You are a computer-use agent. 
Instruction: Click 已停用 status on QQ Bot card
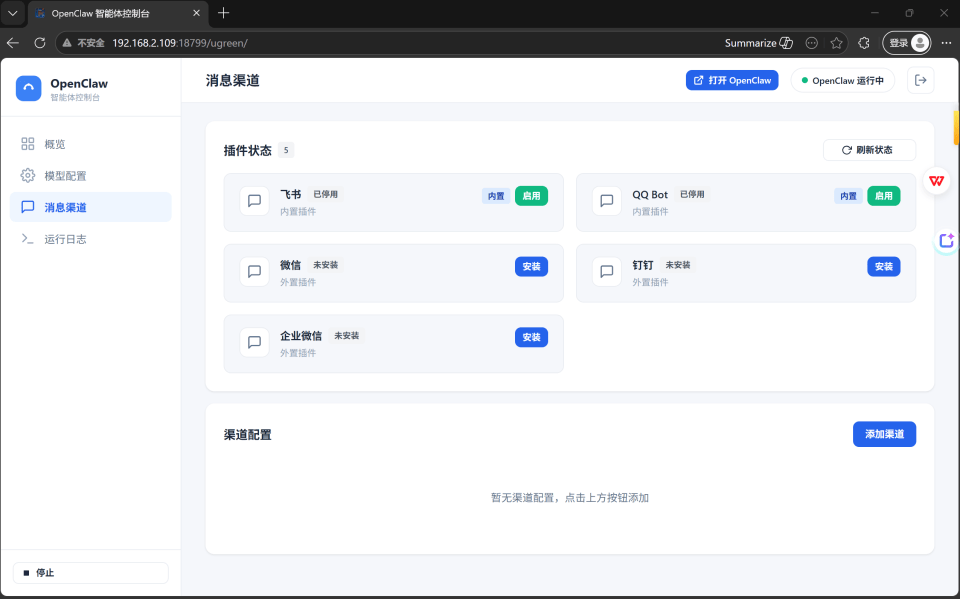692,194
